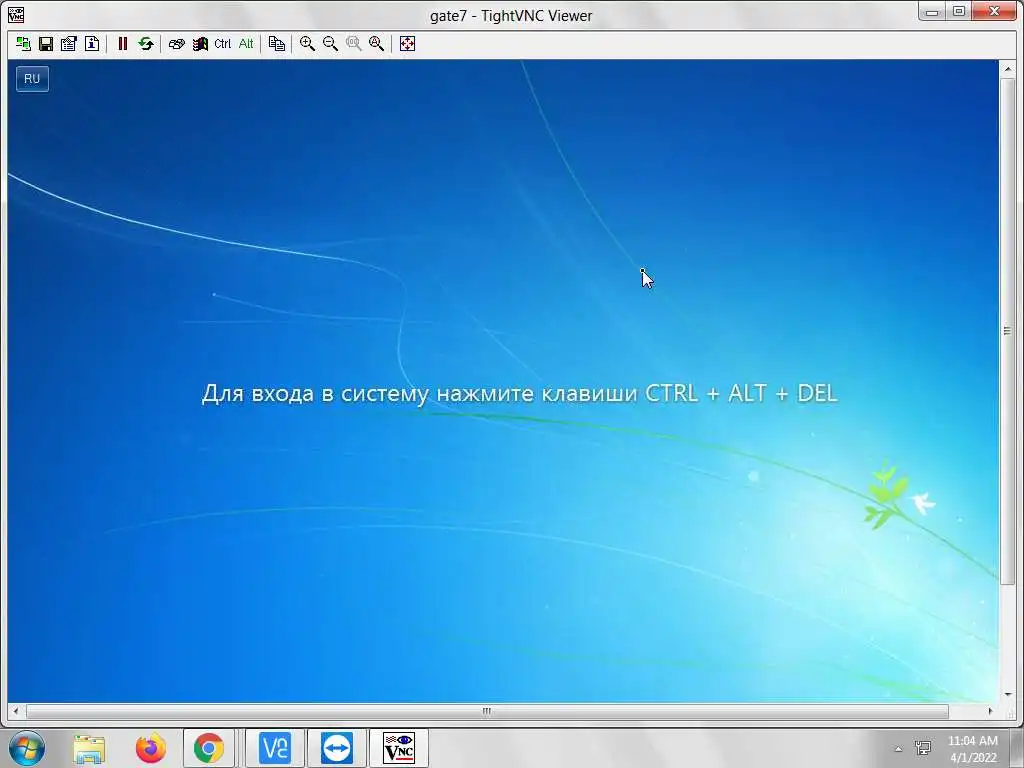Switch to full screen mode icon
Image resolution: width=1024 pixels, height=768 pixels.
[408, 44]
